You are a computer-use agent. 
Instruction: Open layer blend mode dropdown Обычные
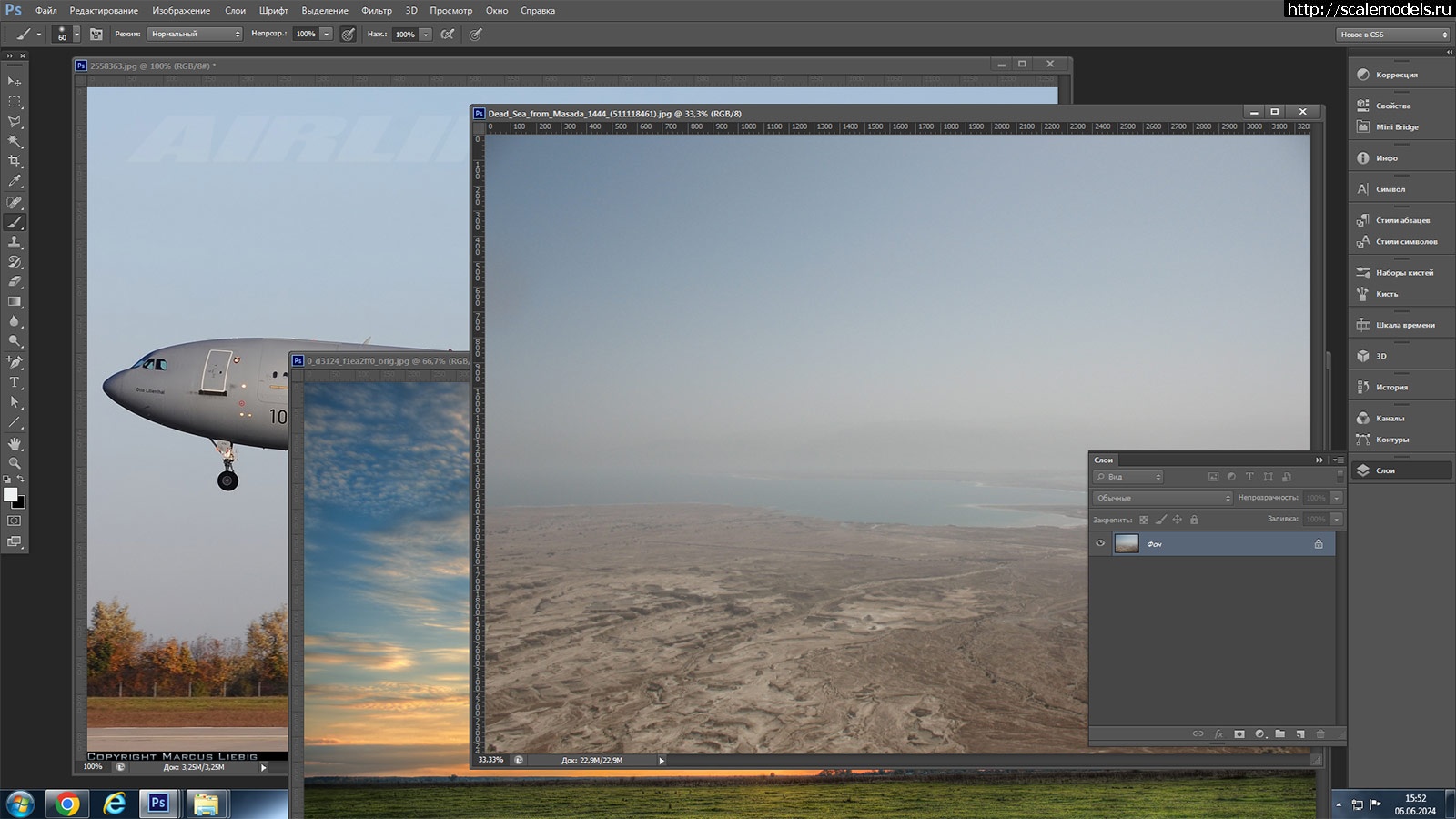click(x=1162, y=498)
